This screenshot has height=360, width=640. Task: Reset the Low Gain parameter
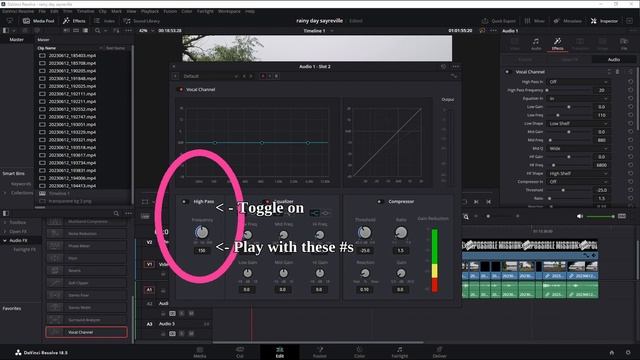pyautogui.click(x=631, y=107)
